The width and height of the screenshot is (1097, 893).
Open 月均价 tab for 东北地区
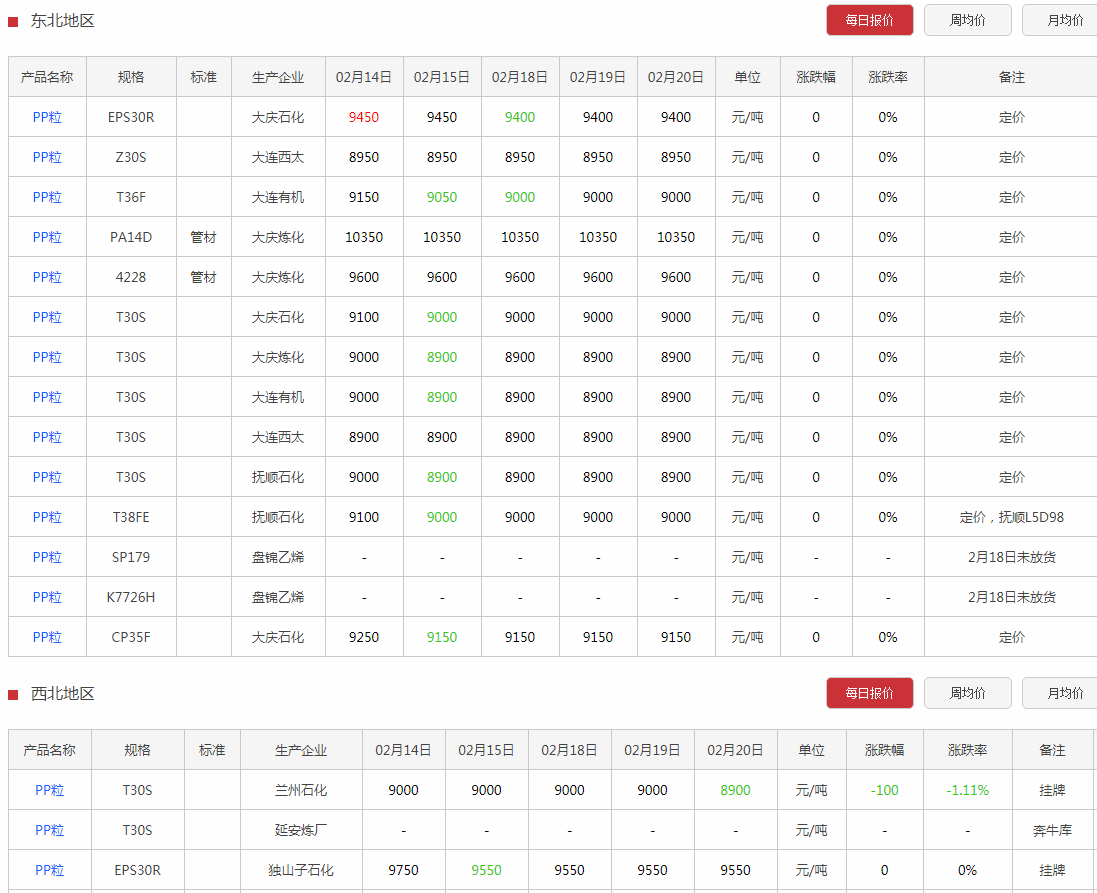point(1064,20)
